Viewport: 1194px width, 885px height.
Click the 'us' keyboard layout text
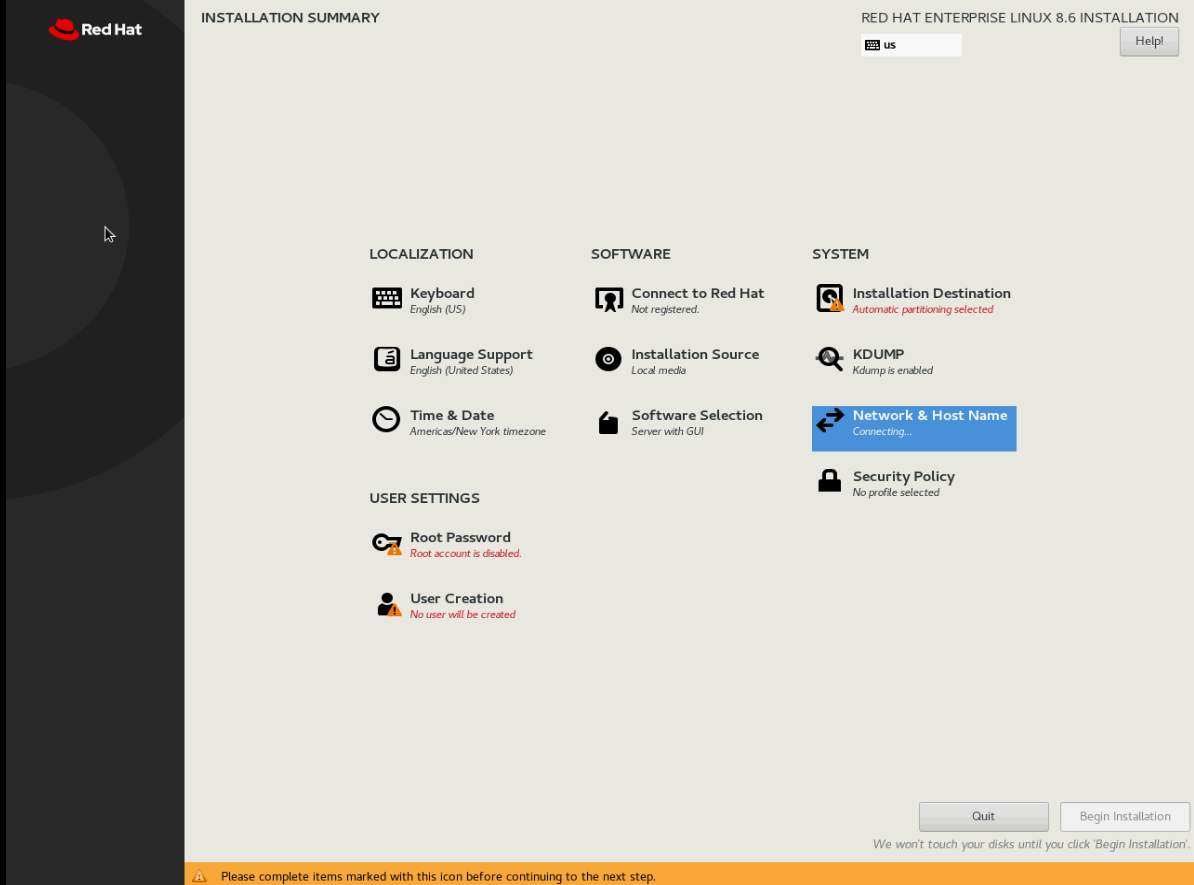[x=889, y=45]
